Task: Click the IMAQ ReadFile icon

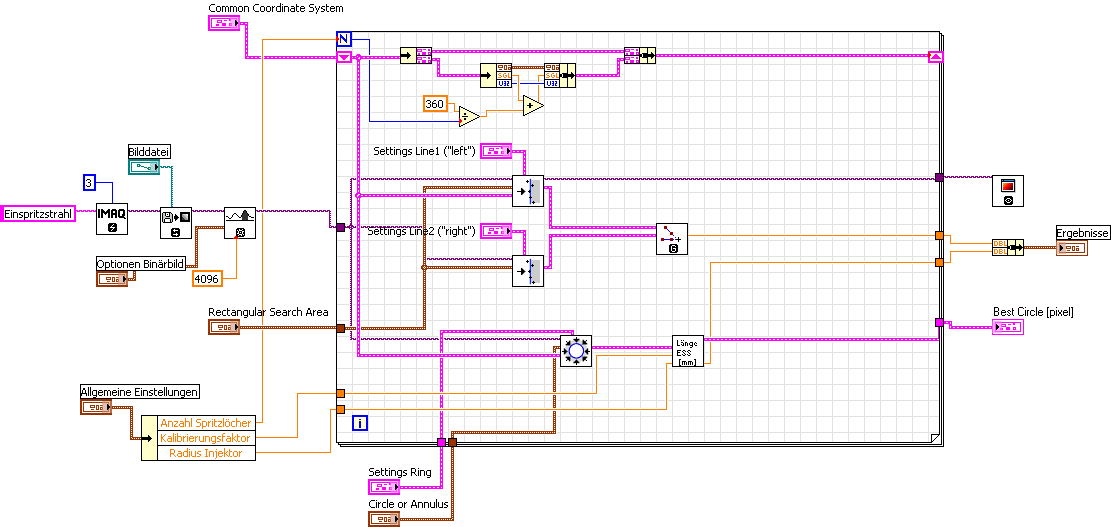Action: click(176, 222)
